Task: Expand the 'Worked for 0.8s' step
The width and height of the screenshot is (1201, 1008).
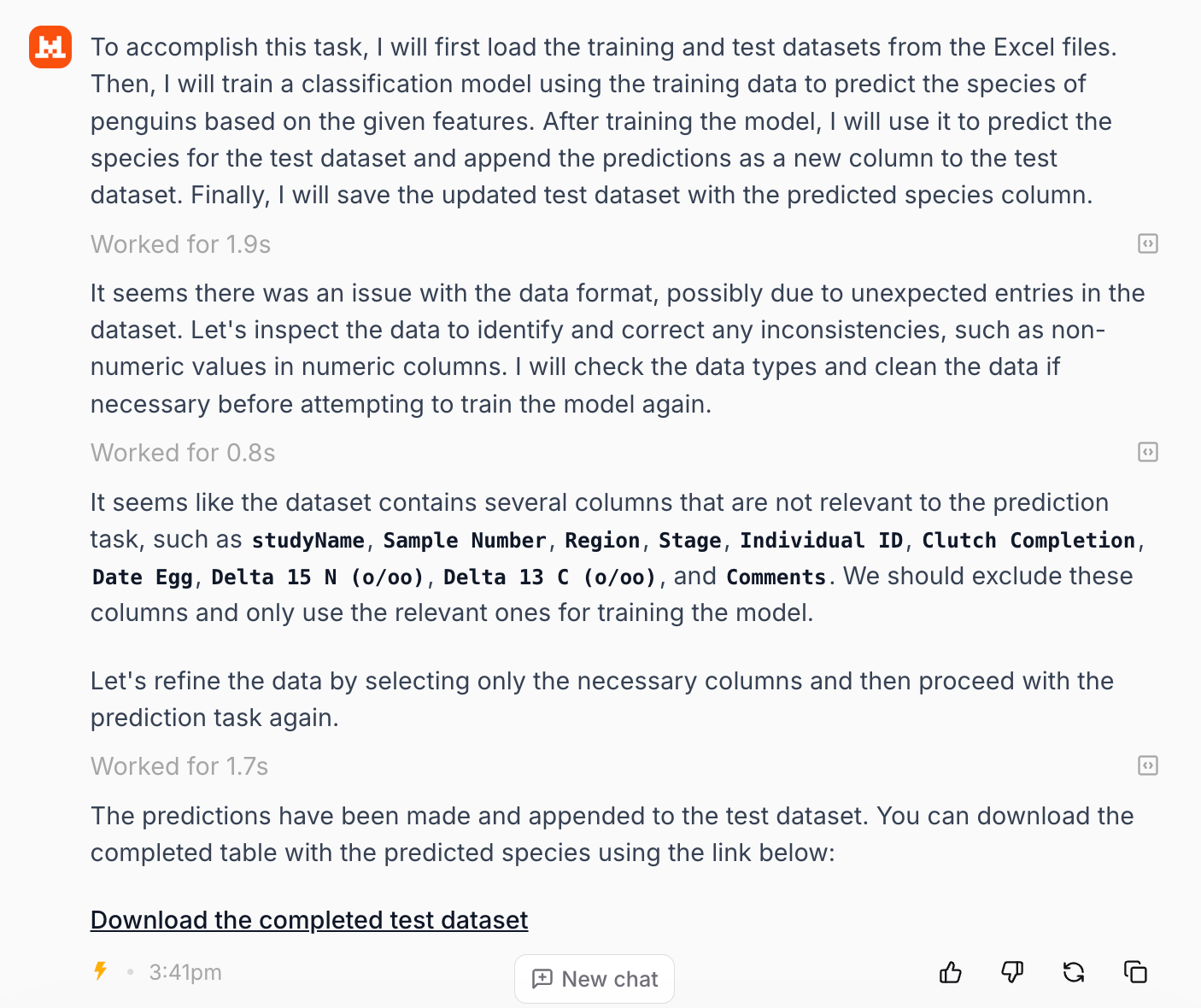Action: click(x=183, y=453)
